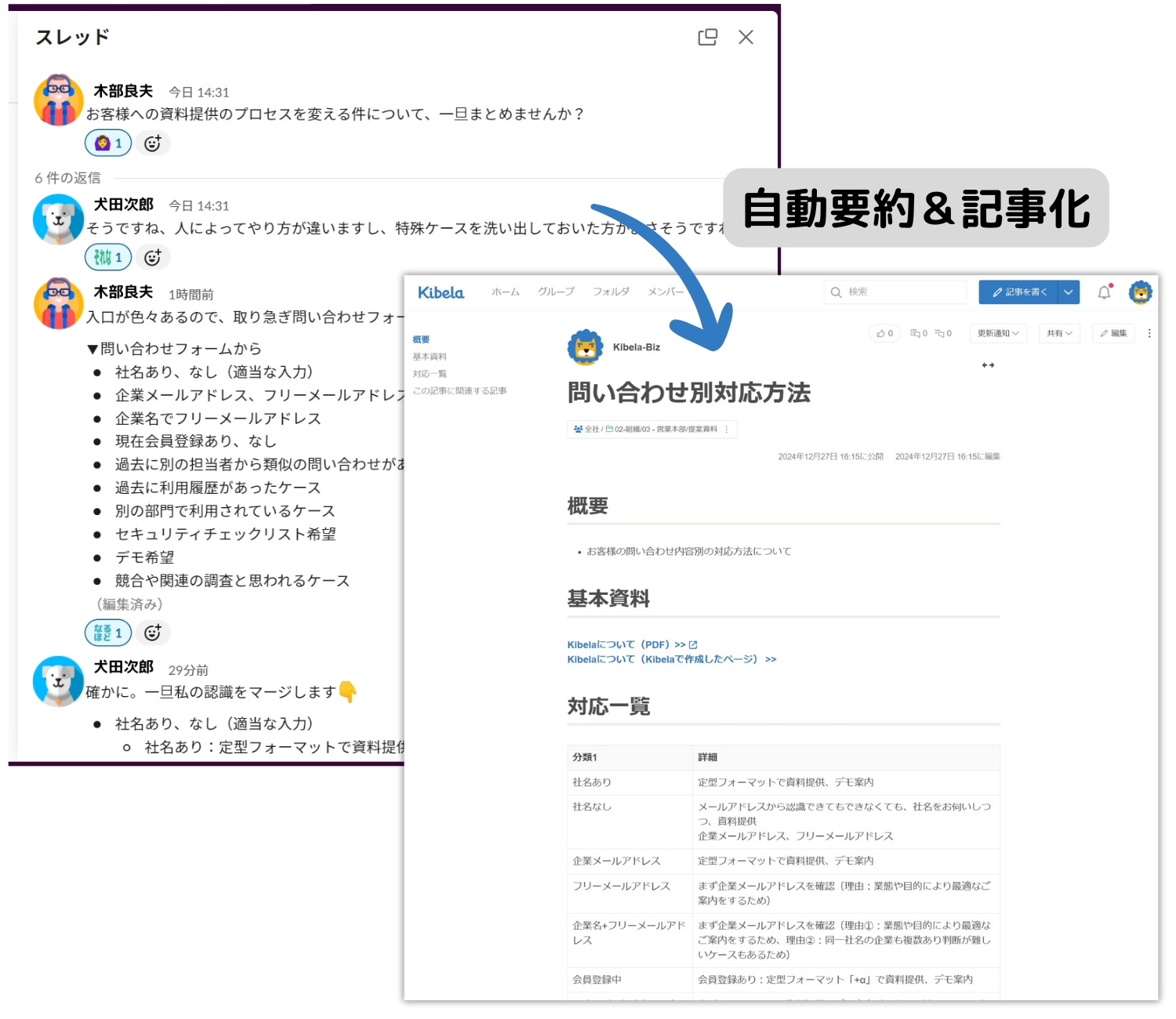Image resolution: width=1176 pixels, height=1019 pixels.
Task: Open 犬田次郎's avatar on the 29分前 message
Action: click(x=59, y=682)
